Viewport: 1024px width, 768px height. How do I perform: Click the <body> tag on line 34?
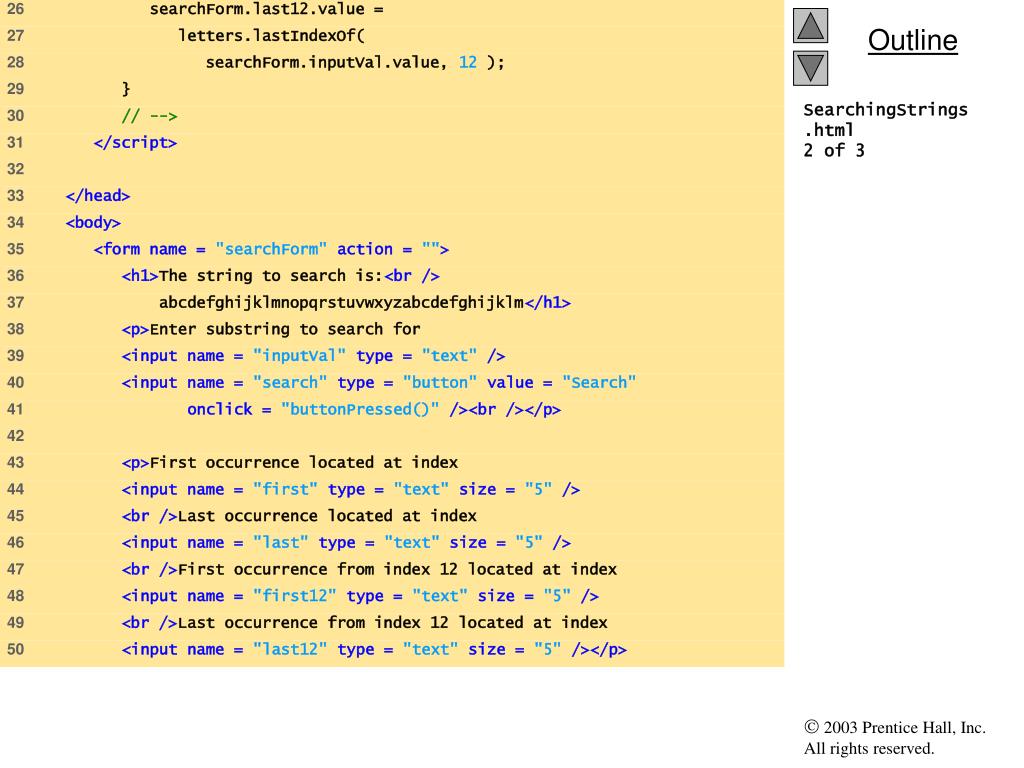coord(93,222)
